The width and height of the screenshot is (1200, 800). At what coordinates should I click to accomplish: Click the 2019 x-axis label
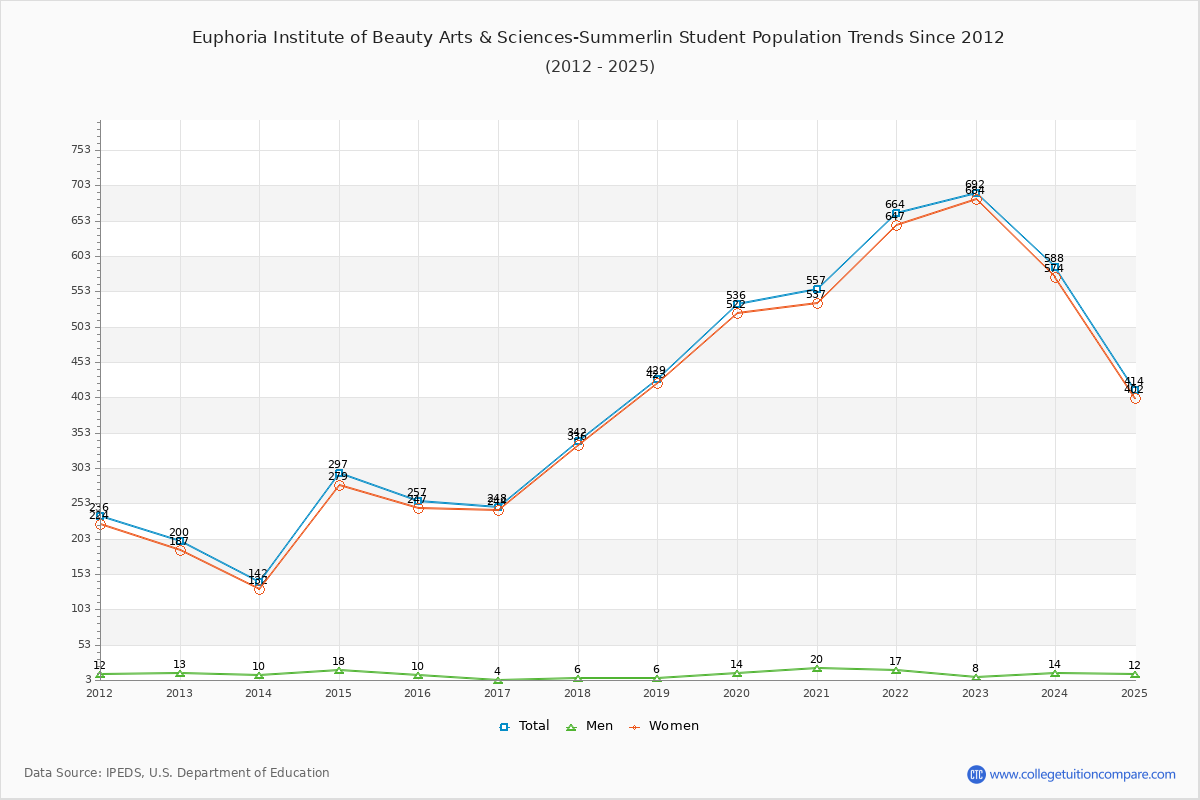657,693
